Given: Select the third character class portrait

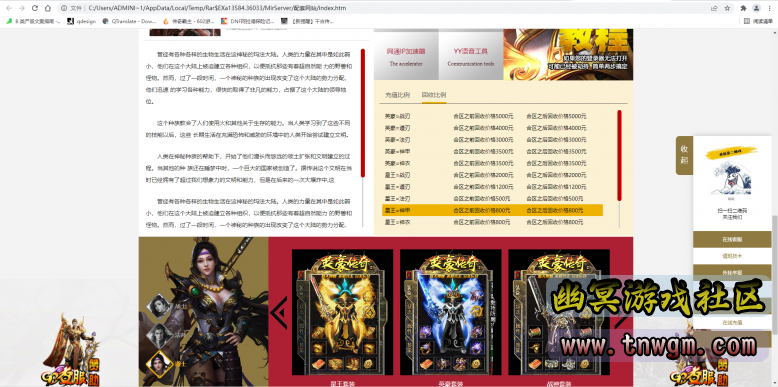Looking at the screenshot, I should [159, 364].
